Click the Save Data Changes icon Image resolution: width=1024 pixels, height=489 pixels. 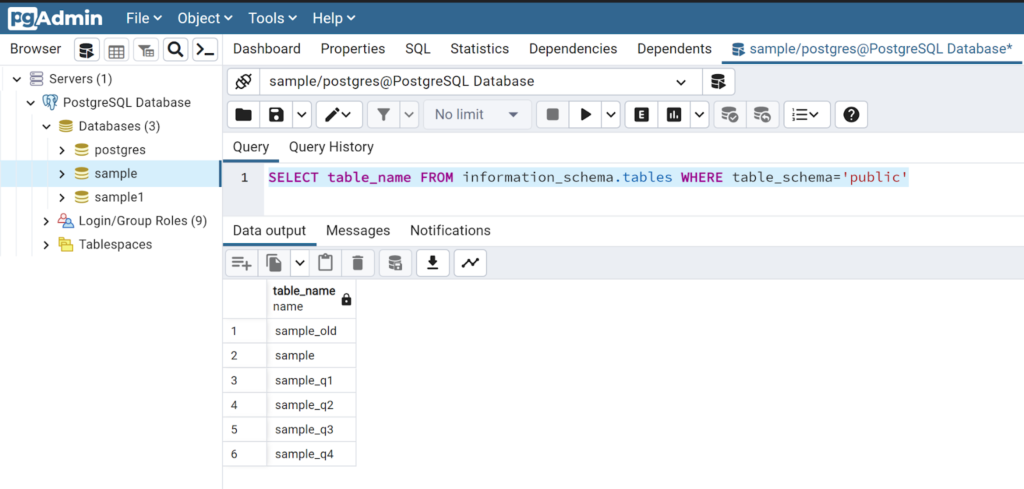(x=395, y=263)
